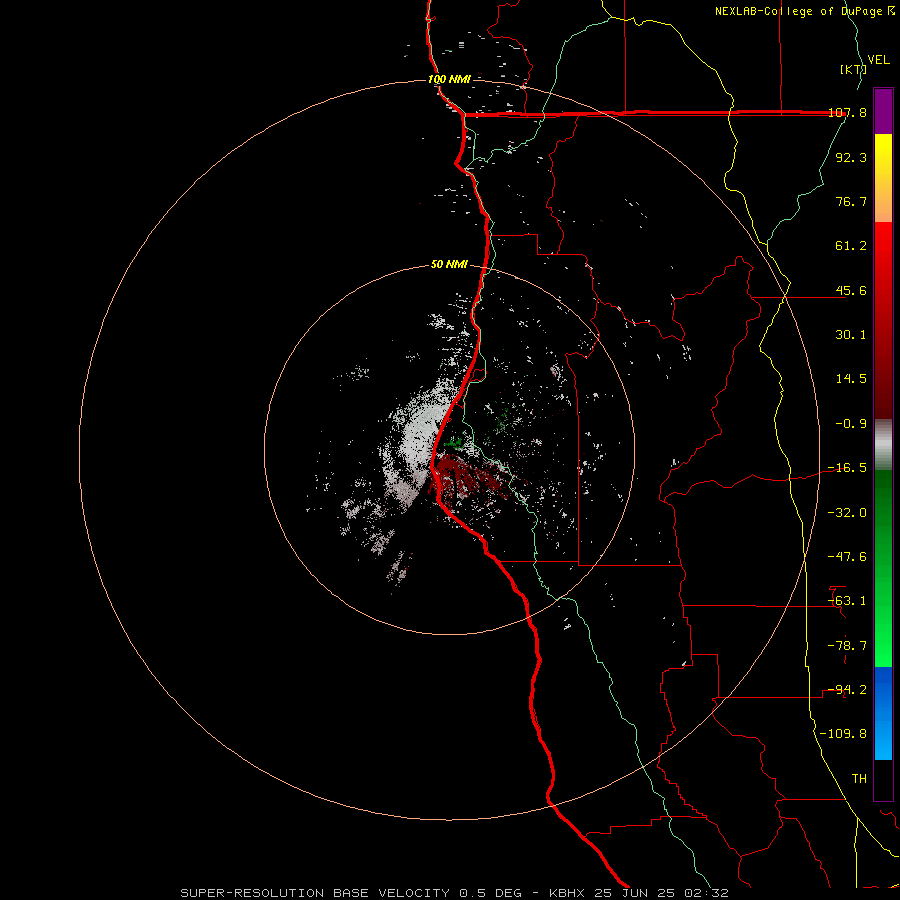Select the 107.8 scale value
This screenshot has height=900, width=900.
tap(847, 113)
